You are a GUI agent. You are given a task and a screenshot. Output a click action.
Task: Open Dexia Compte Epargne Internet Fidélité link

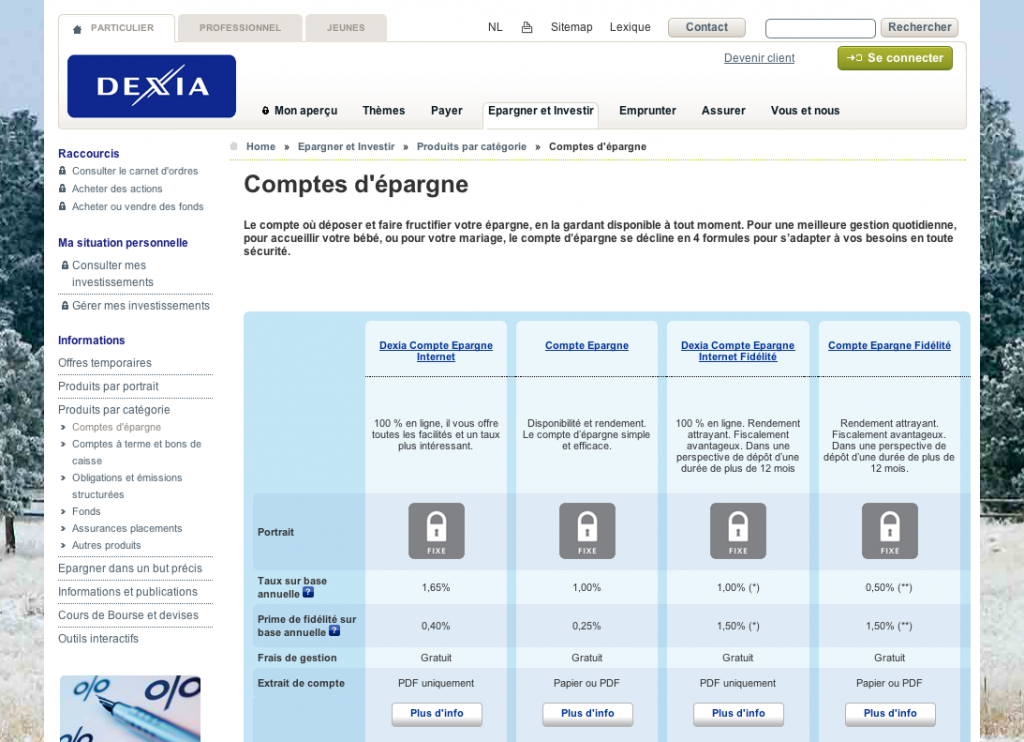738,351
